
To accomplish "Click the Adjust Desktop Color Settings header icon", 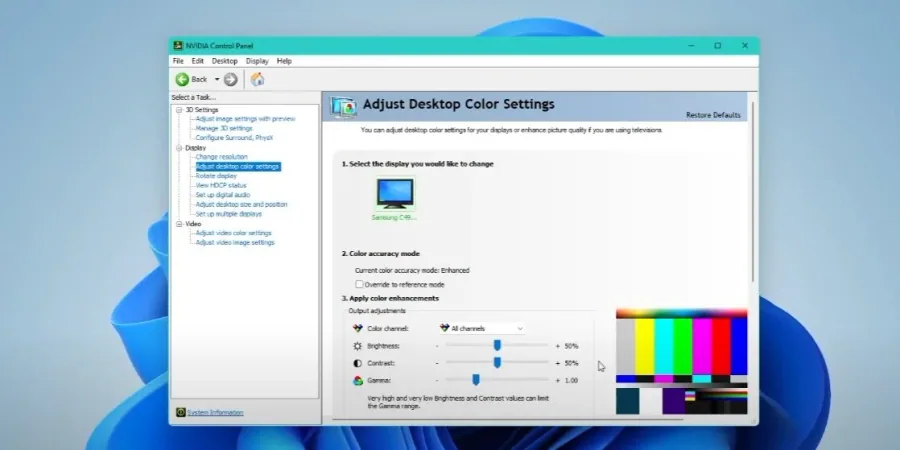I will (x=344, y=107).
